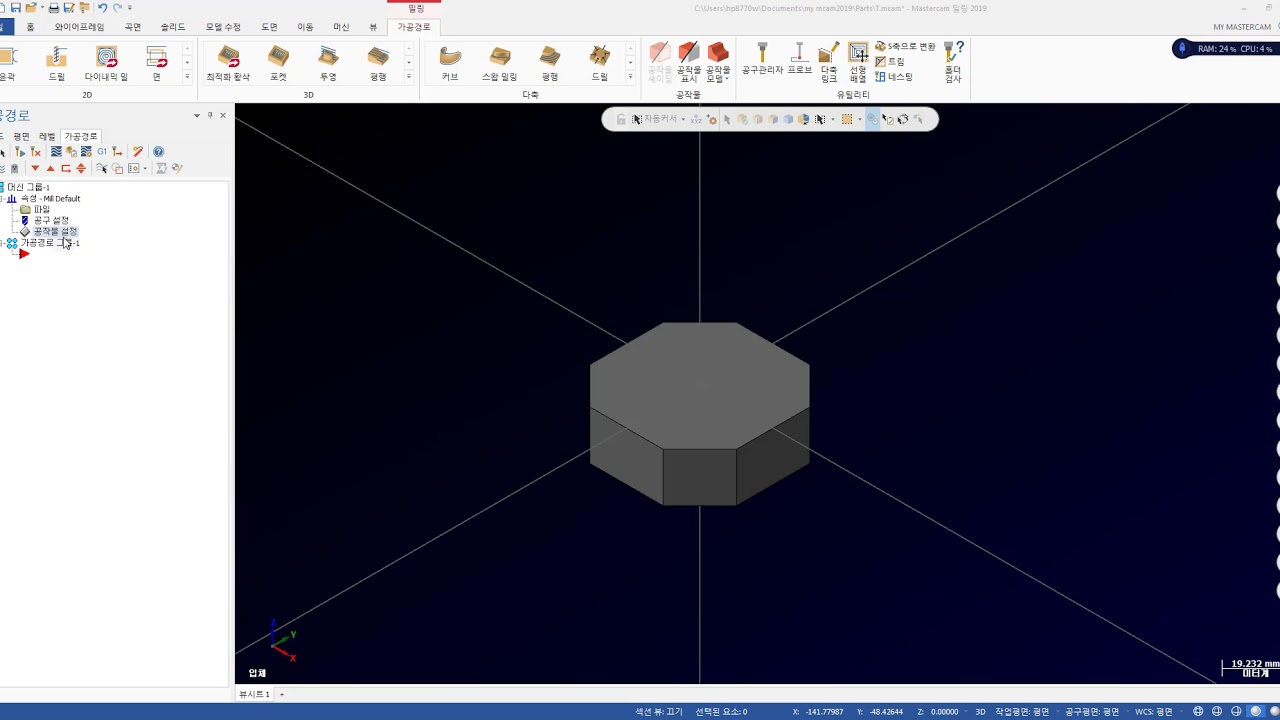Open the 뷰 ribbon tab
The height and width of the screenshot is (720, 1280).
coord(373,27)
